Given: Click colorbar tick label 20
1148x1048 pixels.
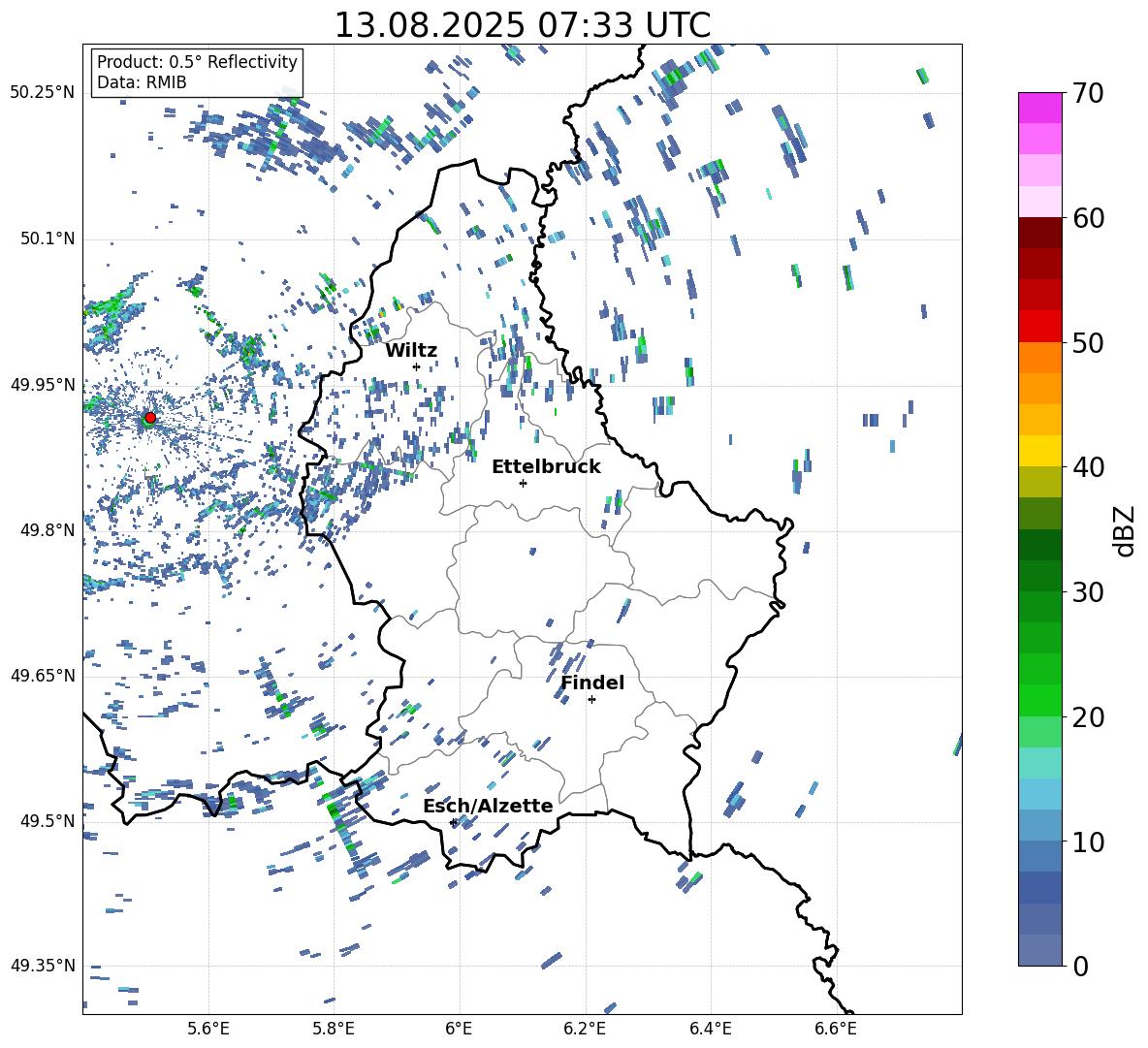Looking at the screenshot, I should (x=1089, y=717).
